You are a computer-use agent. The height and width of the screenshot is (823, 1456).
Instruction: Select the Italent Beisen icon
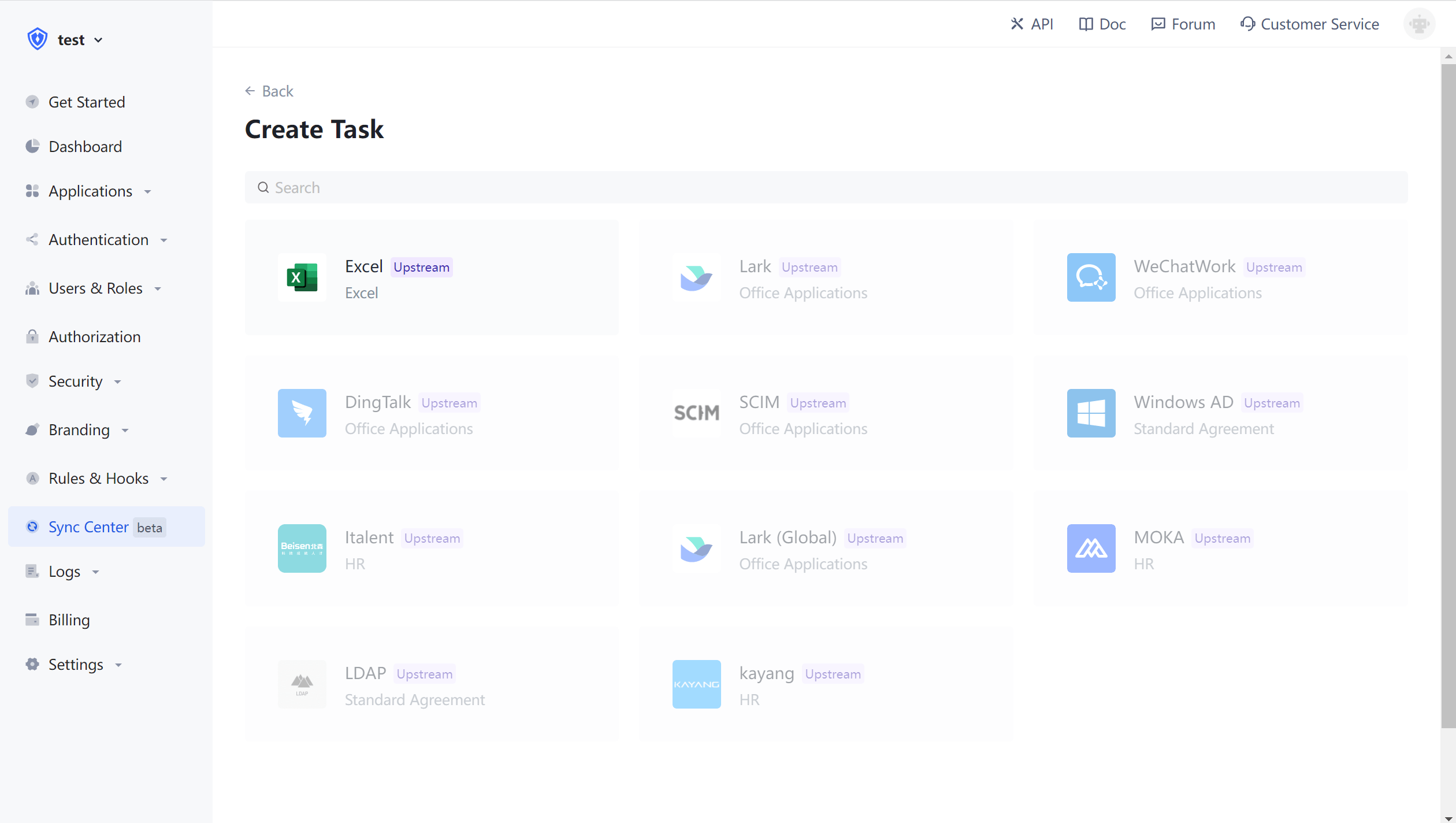(302, 548)
